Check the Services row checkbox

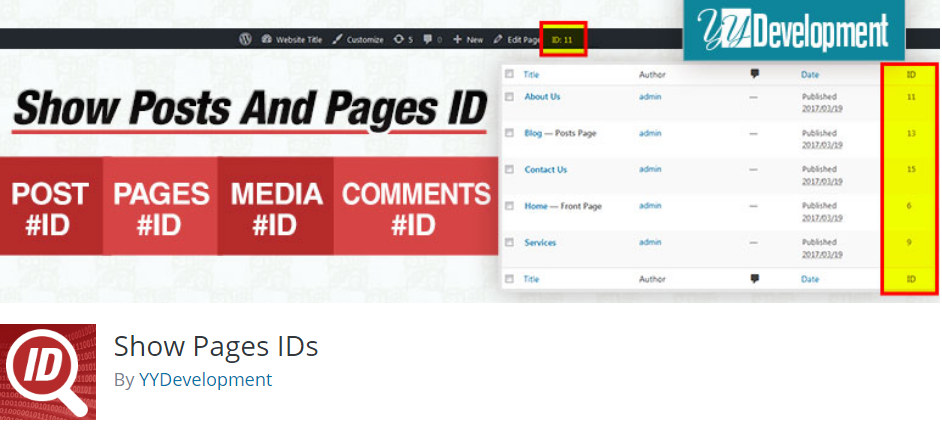tap(509, 242)
